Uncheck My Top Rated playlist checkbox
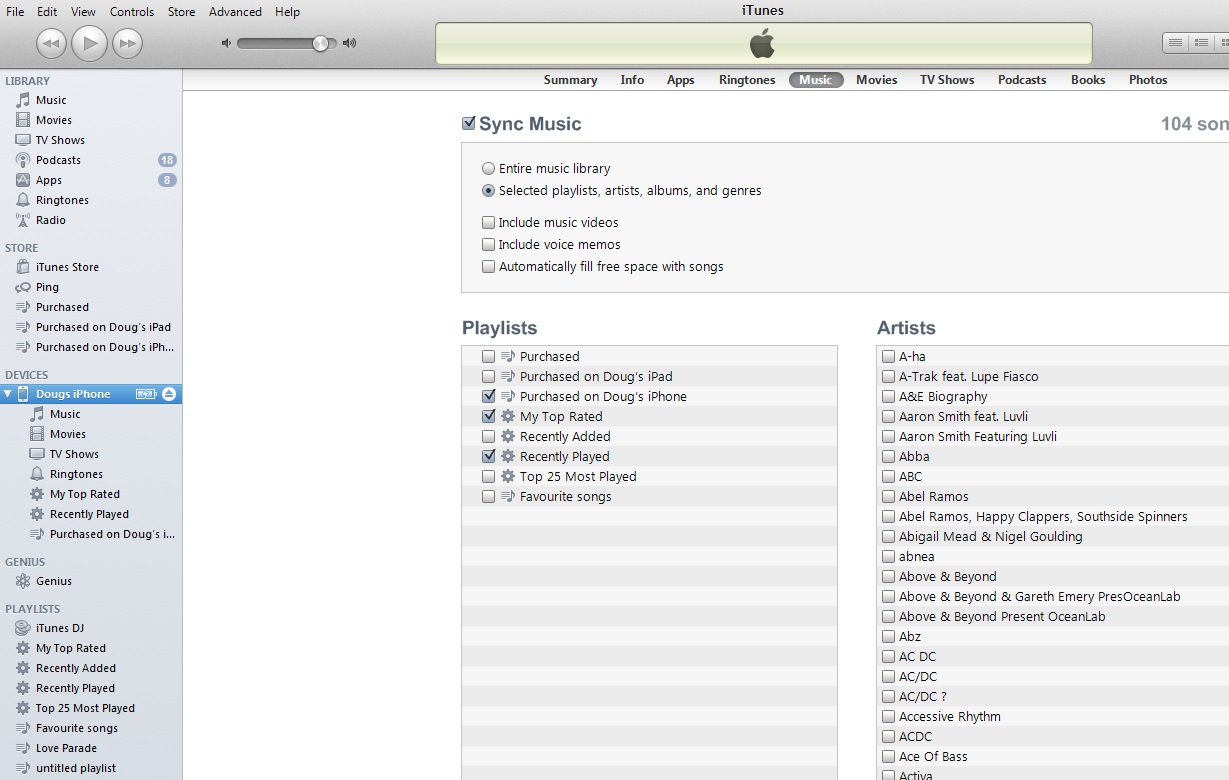Viewport: 1229px width, 780px height. [x=488, y=416]
